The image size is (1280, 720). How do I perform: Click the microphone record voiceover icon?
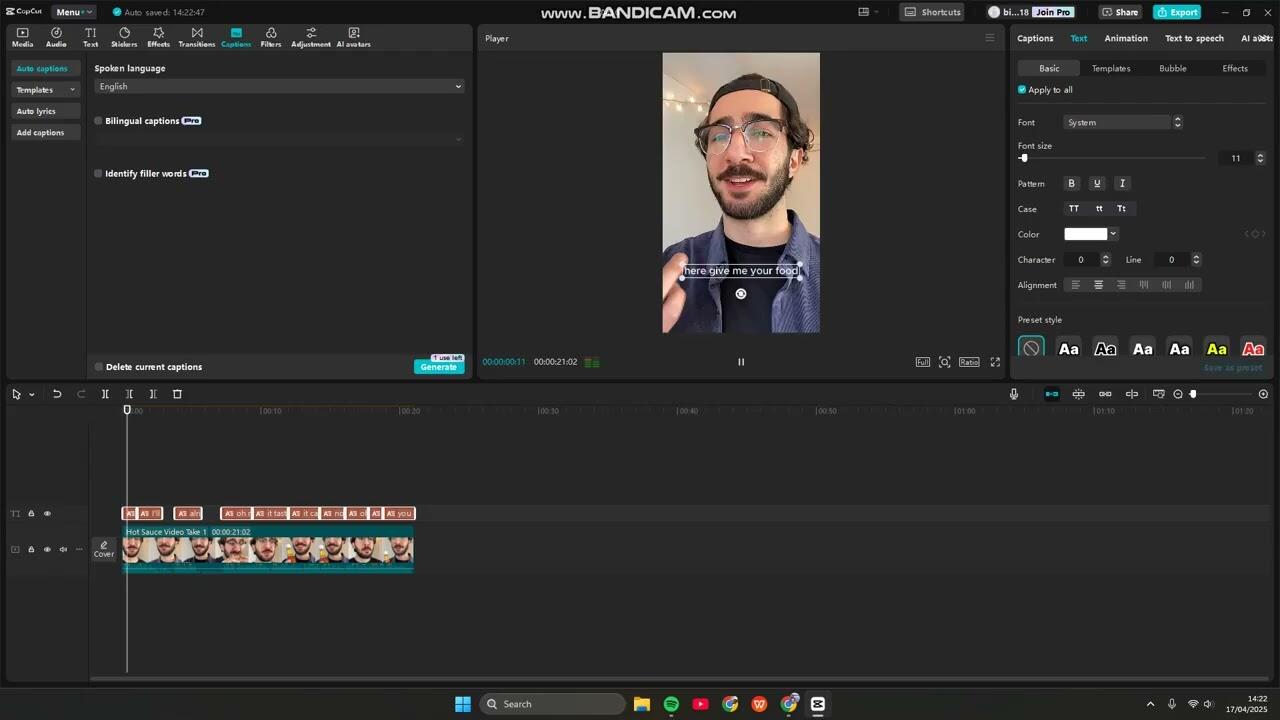click(1013, 394)
